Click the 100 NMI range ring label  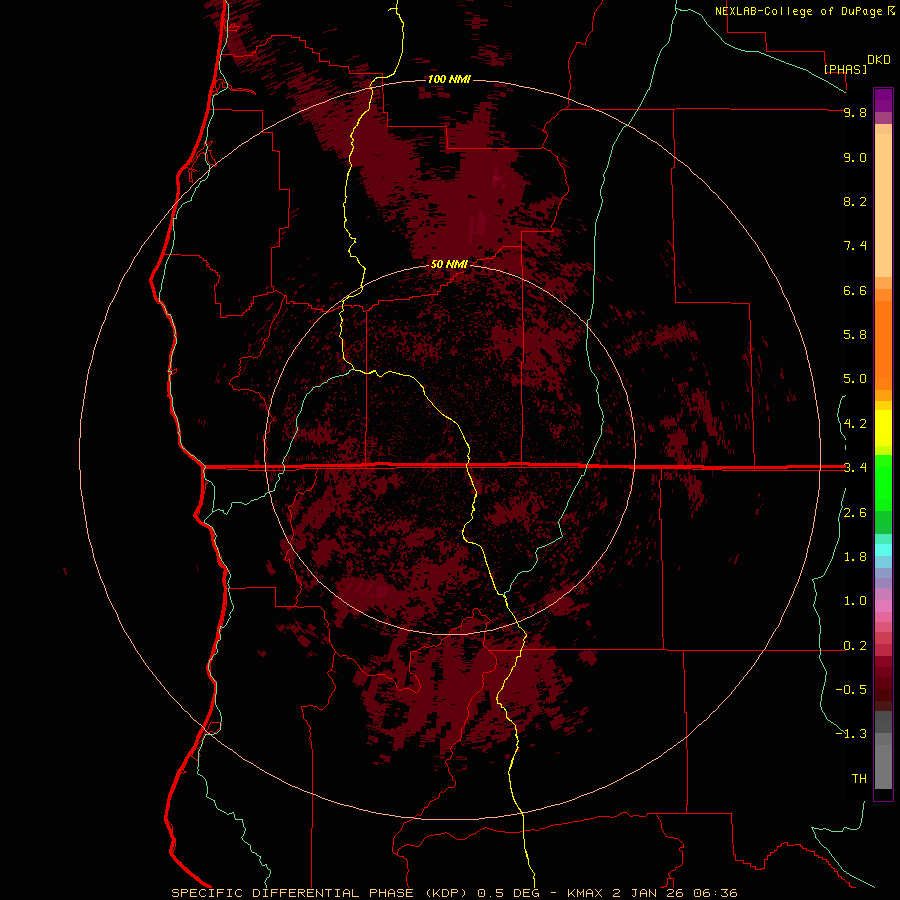click(x=449, y=79)
